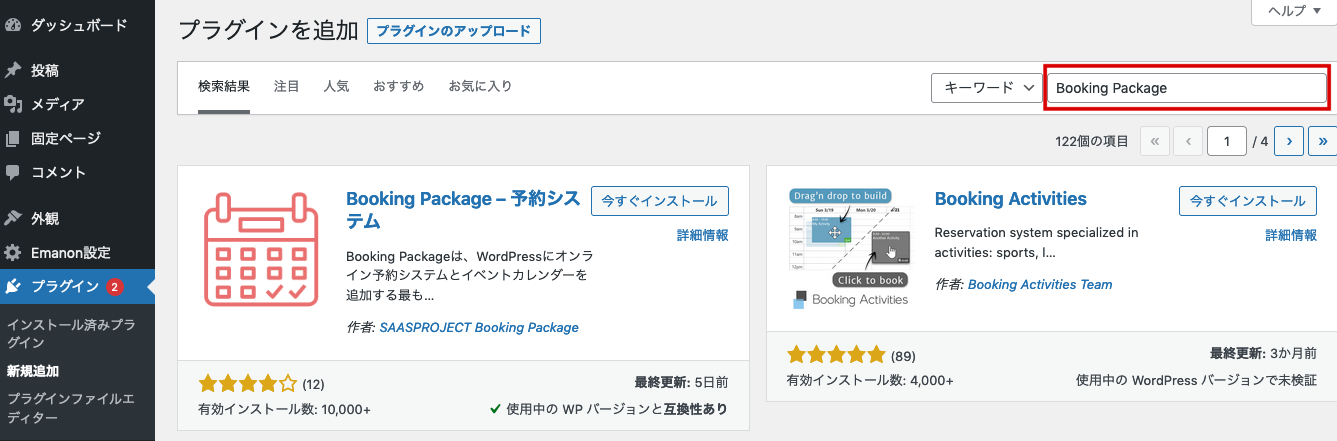
Task: Click the comment bubble icon beside コメント
Action: point(13,172)
